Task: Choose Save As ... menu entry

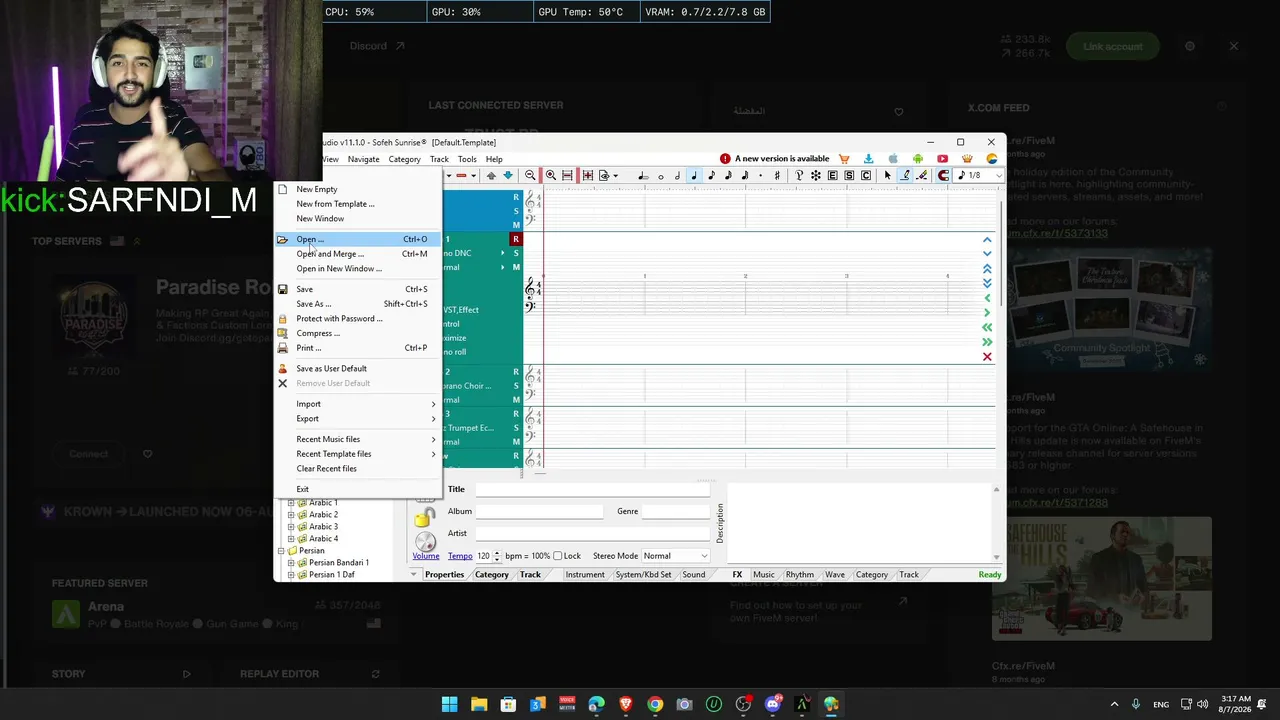Action: pos(357,304)
